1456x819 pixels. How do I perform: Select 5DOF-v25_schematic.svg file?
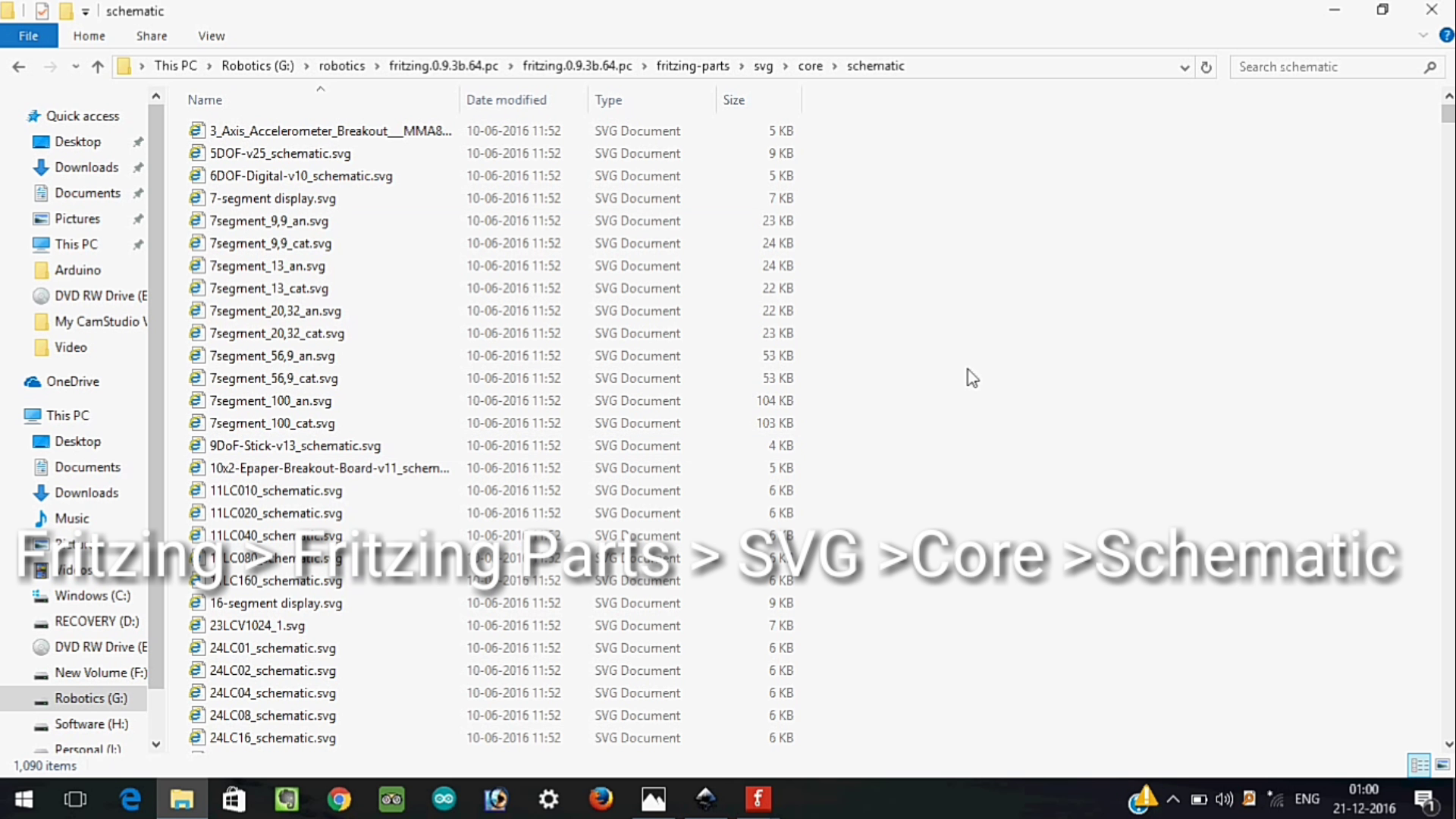point(281,153)
